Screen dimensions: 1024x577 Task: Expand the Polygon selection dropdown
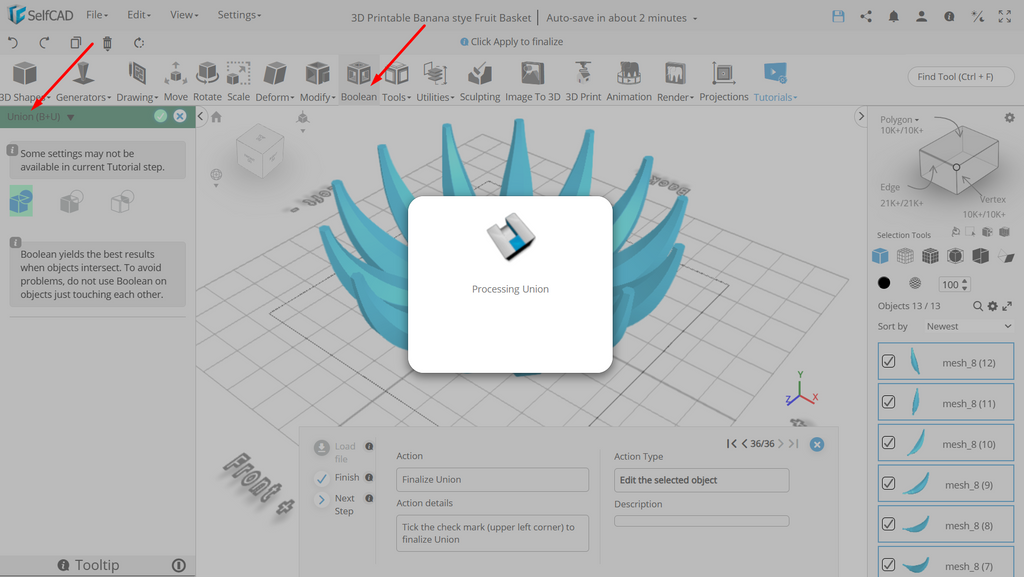(x=899, y=119)
